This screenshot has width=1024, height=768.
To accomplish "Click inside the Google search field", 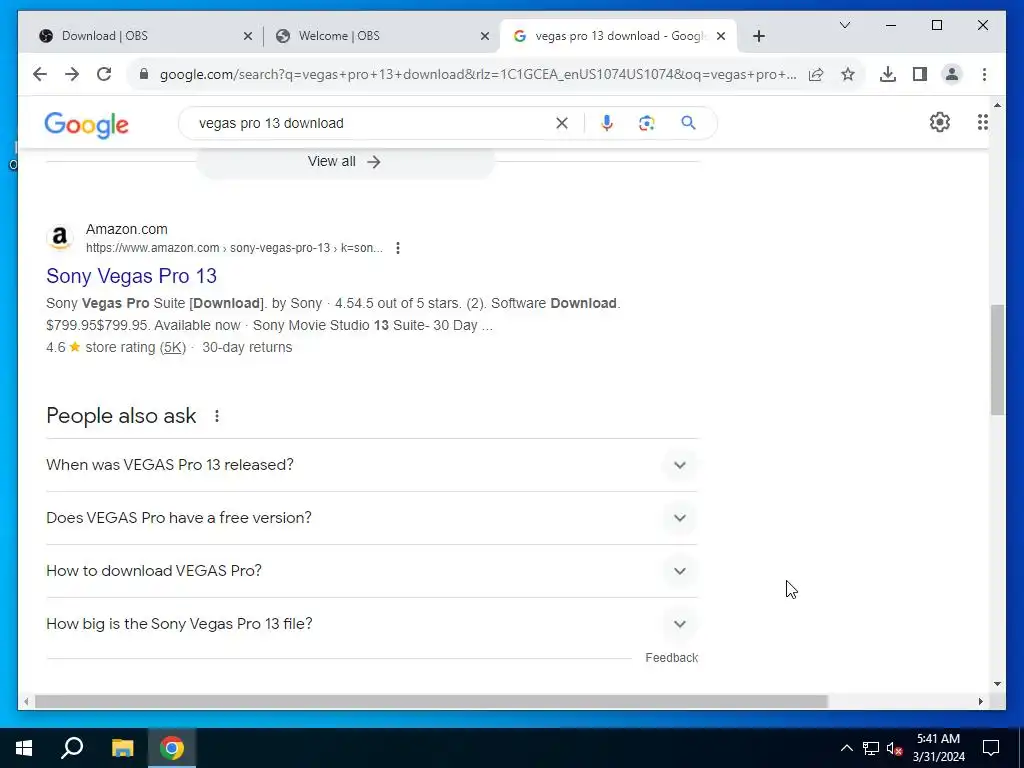I will coord(372,123).
